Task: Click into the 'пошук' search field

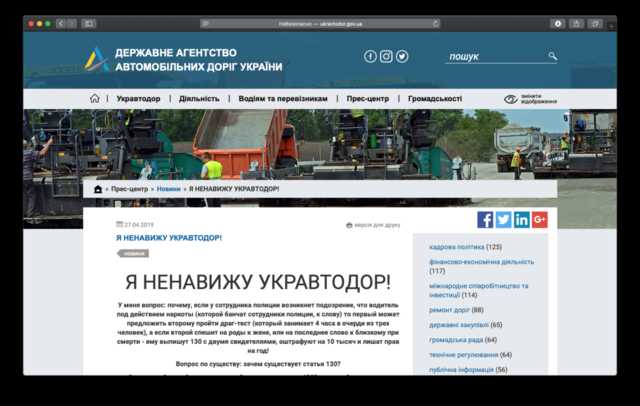Action: click(493, 57)
